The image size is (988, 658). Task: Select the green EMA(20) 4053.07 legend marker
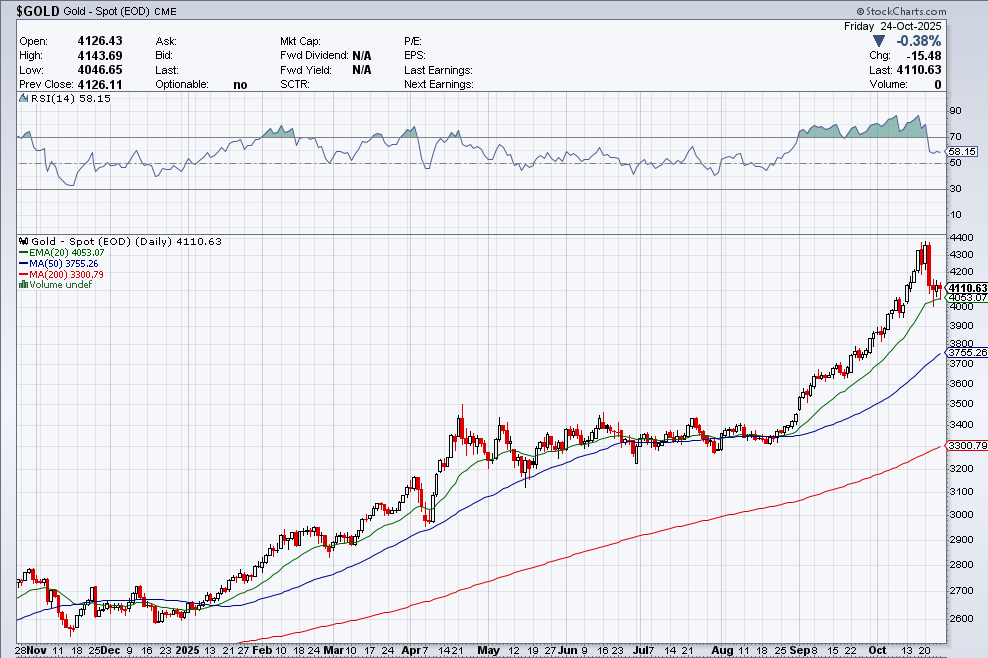coord(23,252)
